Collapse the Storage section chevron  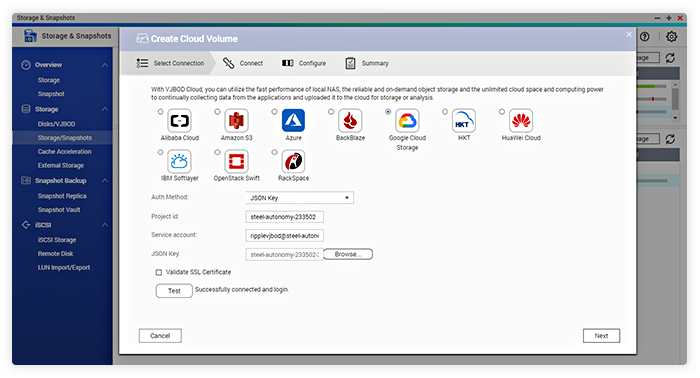click(x=104, y=109)
